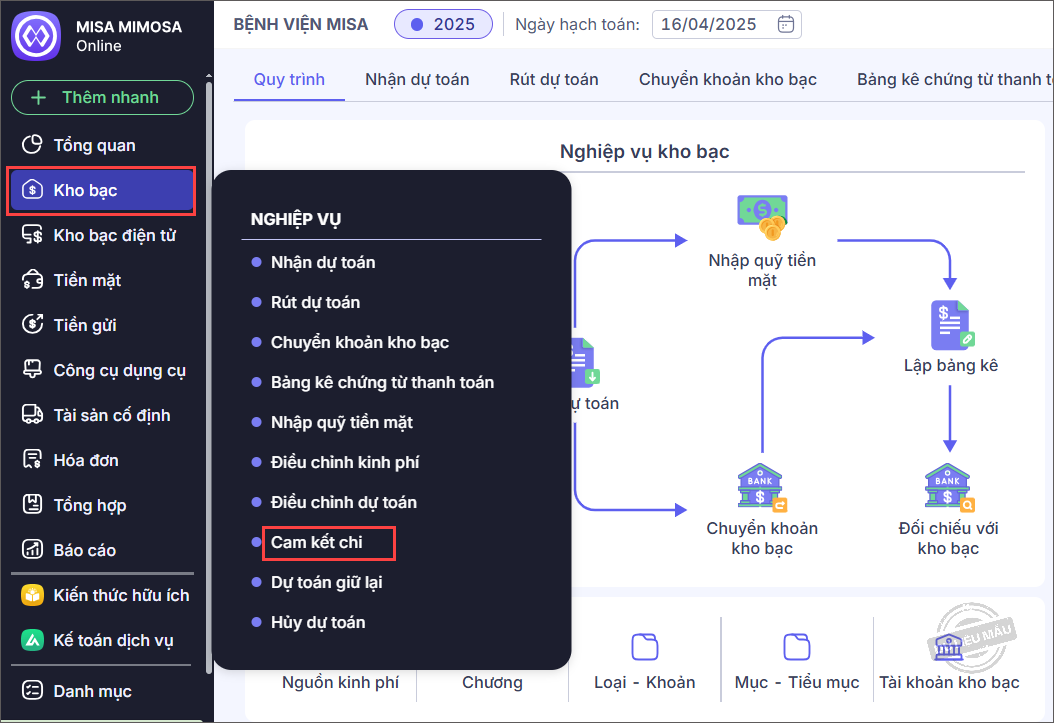Click the Kho bạc sidebar icon

(x=32, y=190)
